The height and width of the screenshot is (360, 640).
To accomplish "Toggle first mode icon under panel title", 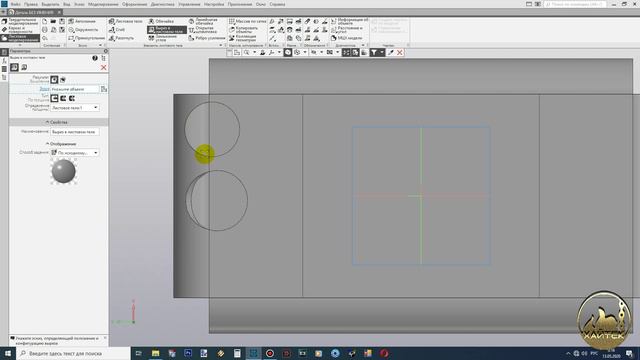I will 14,67.
